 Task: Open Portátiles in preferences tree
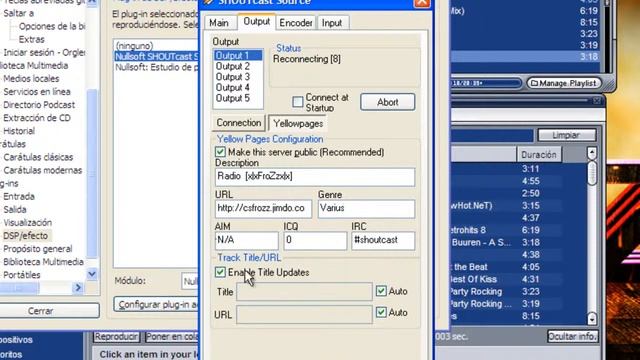click(x=22, y=275)
